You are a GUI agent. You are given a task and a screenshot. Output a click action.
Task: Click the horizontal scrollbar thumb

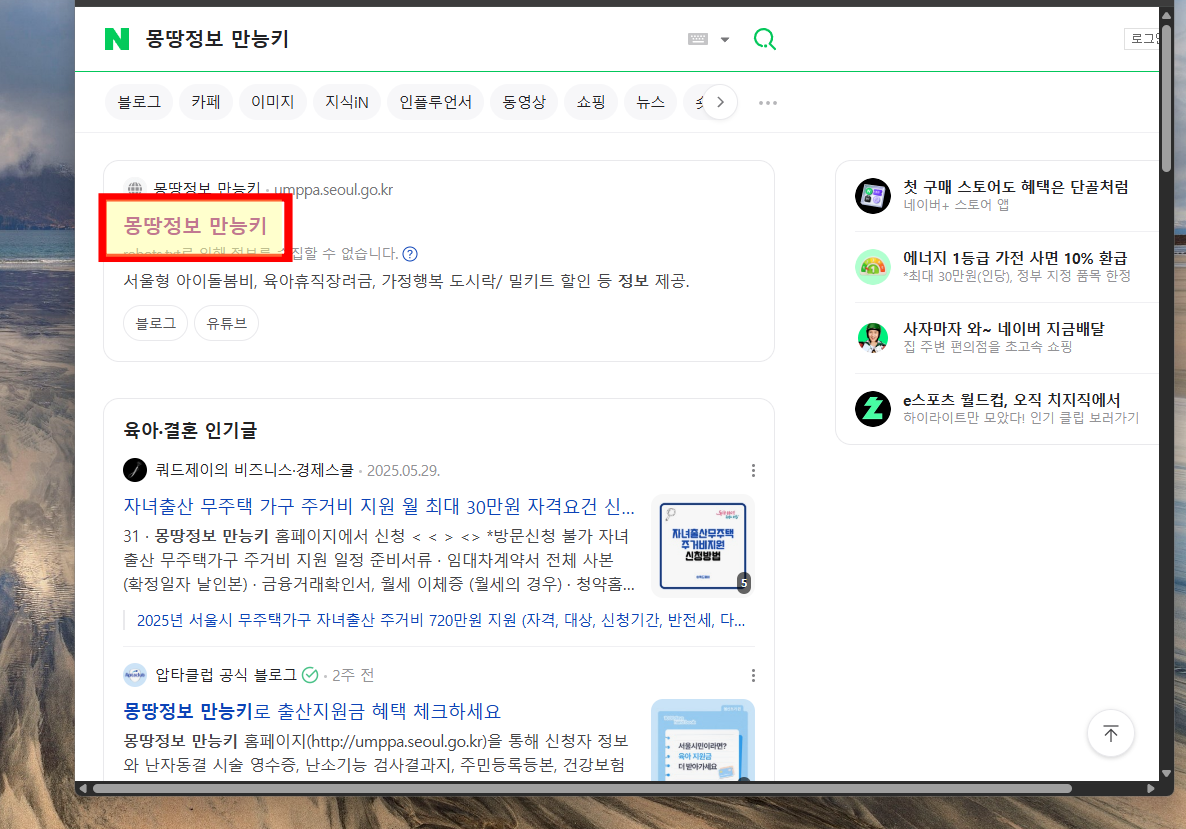[x=581, y=788]
